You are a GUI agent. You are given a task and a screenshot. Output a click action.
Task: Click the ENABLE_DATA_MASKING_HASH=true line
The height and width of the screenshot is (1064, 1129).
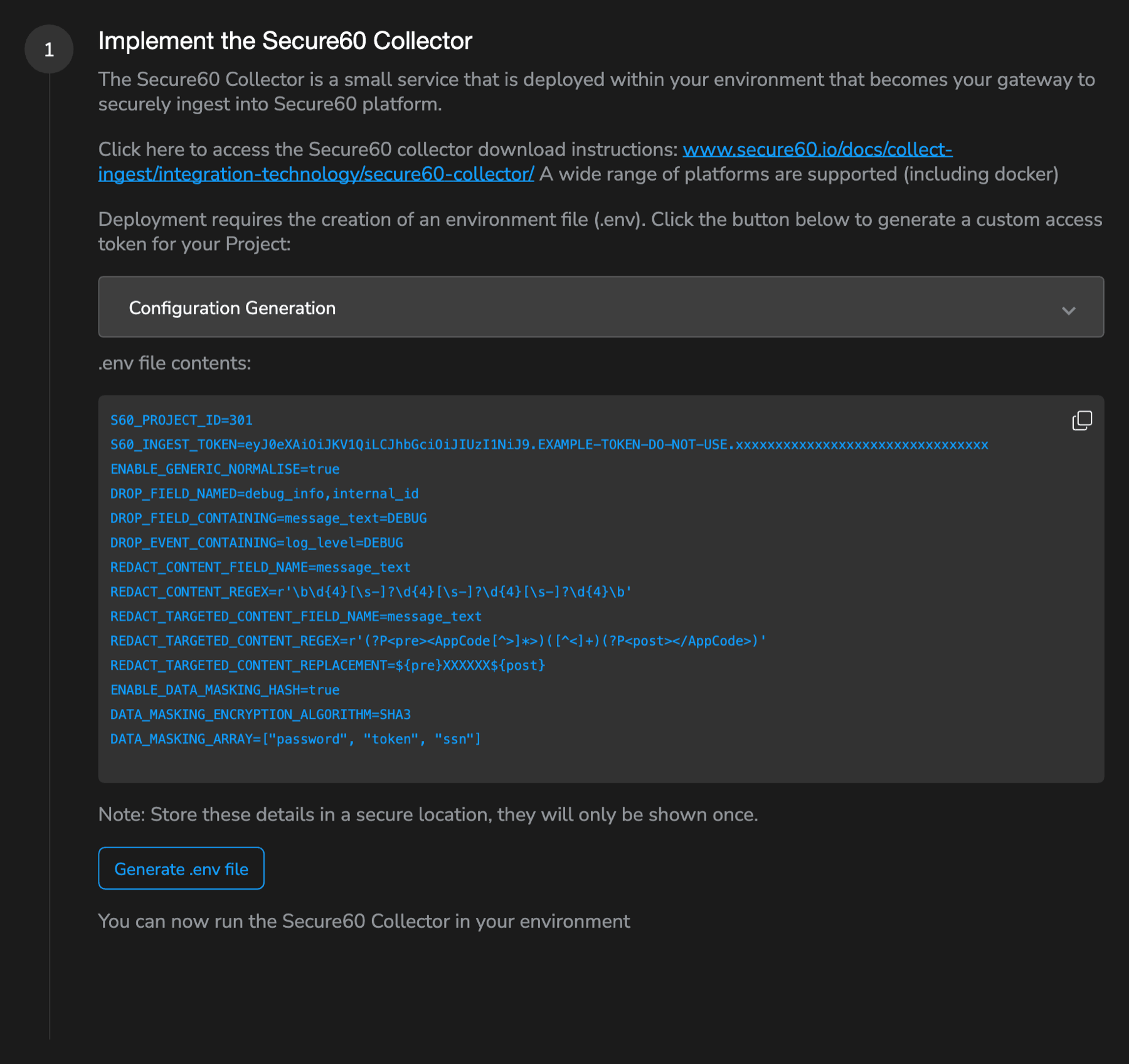point(225,689)
